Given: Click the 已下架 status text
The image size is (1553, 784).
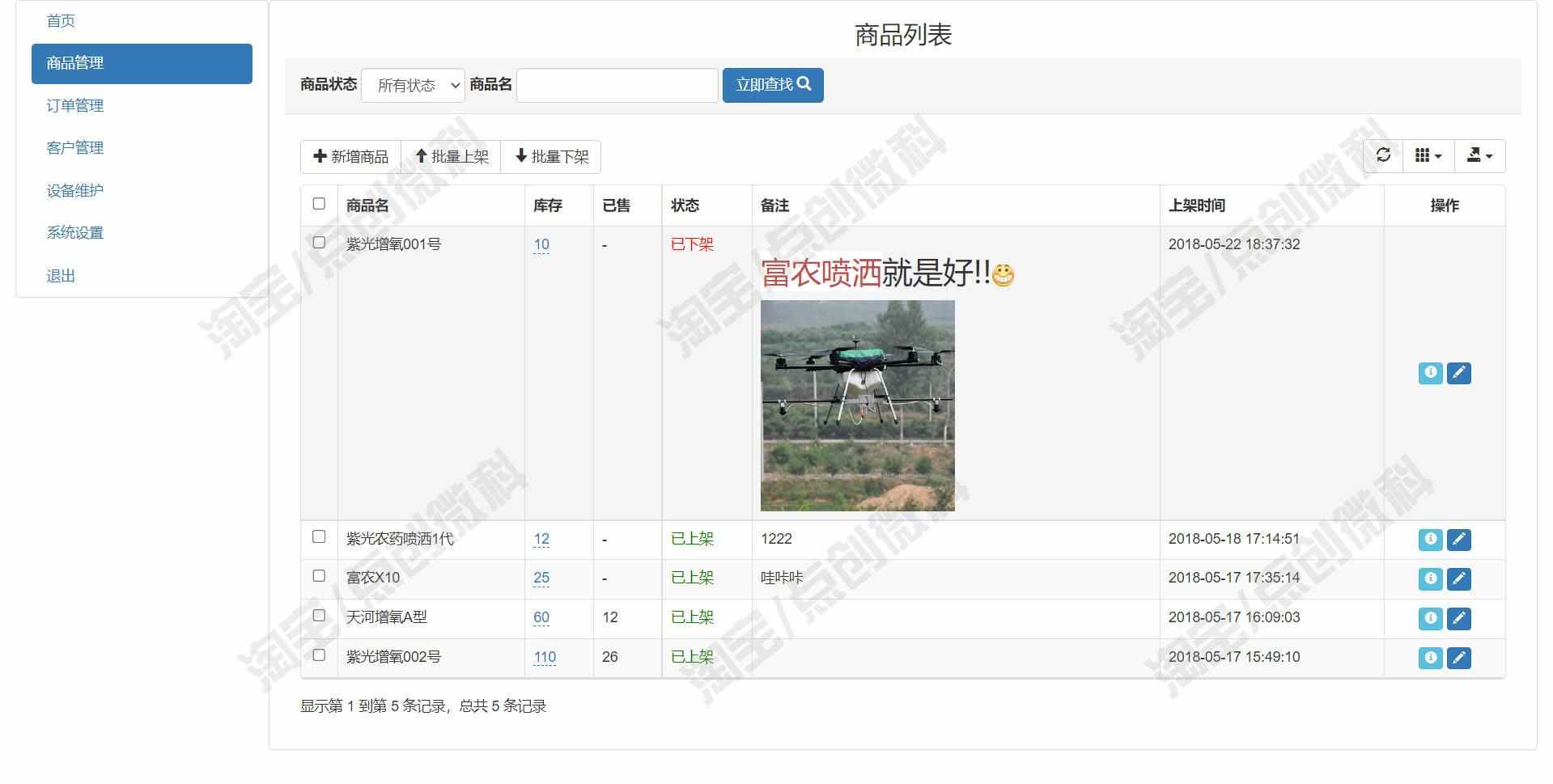Looking at the screenshot, I should (x=692, y=244).
